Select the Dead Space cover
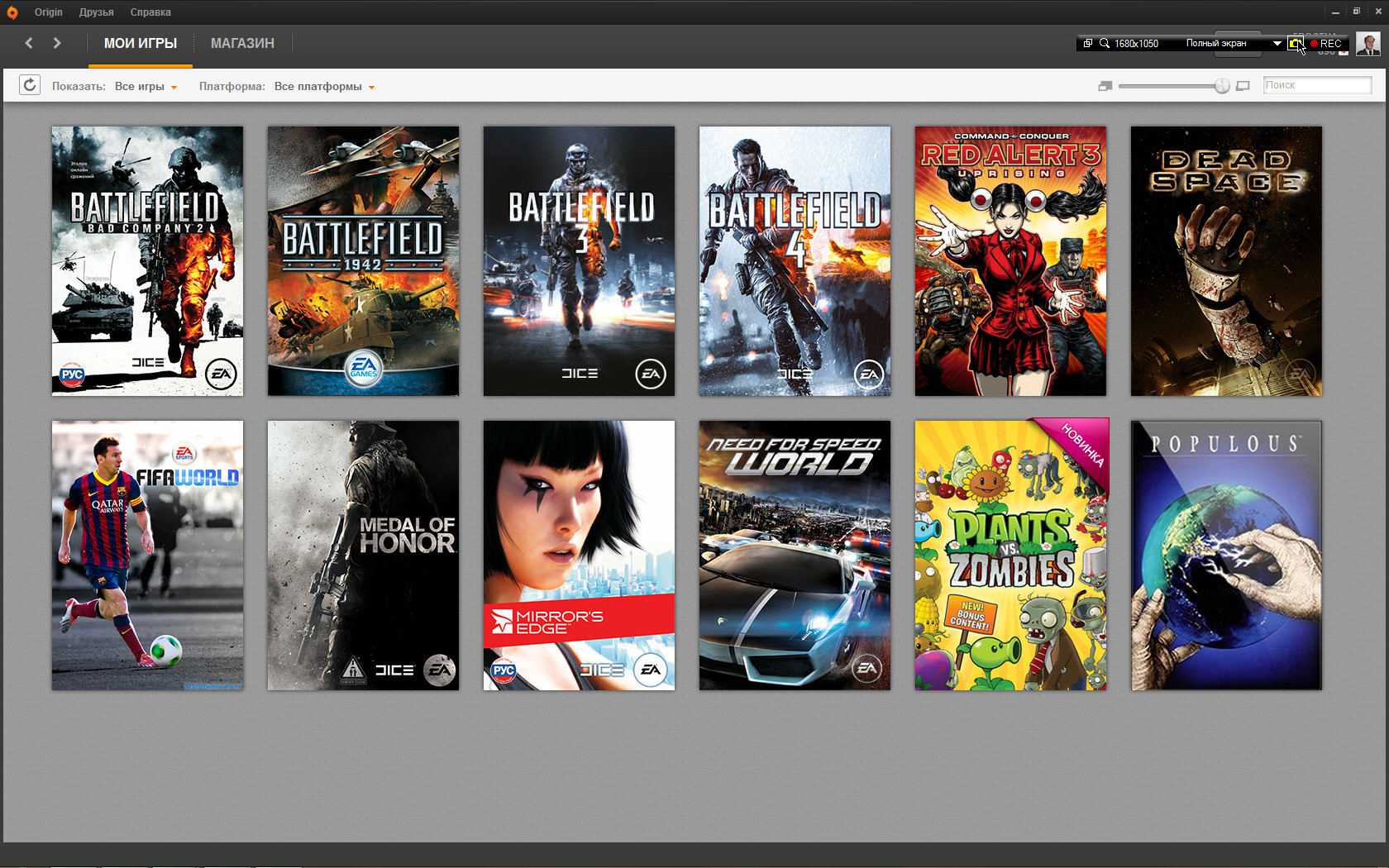The height and width of the screenshot is (868, 1389). [x=1226, y=261]
